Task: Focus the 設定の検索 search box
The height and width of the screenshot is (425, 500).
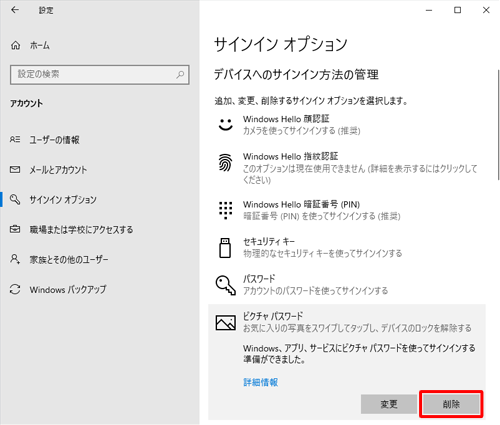Action: 100,74
